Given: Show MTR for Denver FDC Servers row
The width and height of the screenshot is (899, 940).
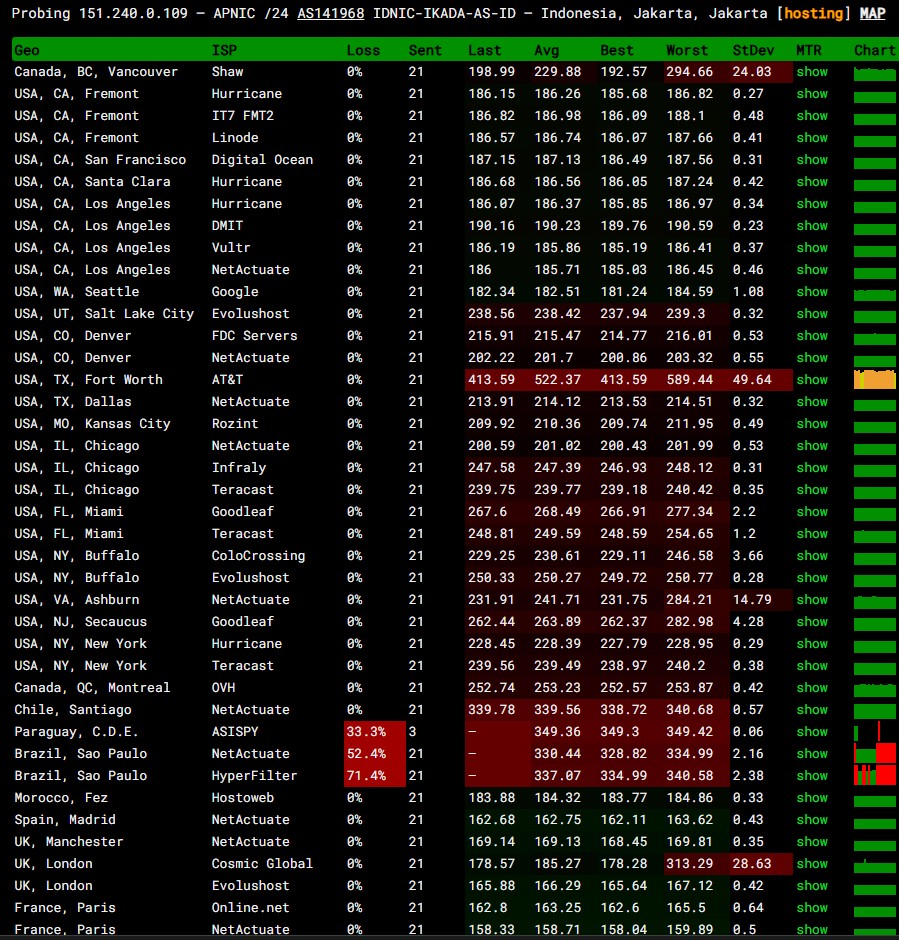Looking at the screenshot, I should click(x=811, y=336).
